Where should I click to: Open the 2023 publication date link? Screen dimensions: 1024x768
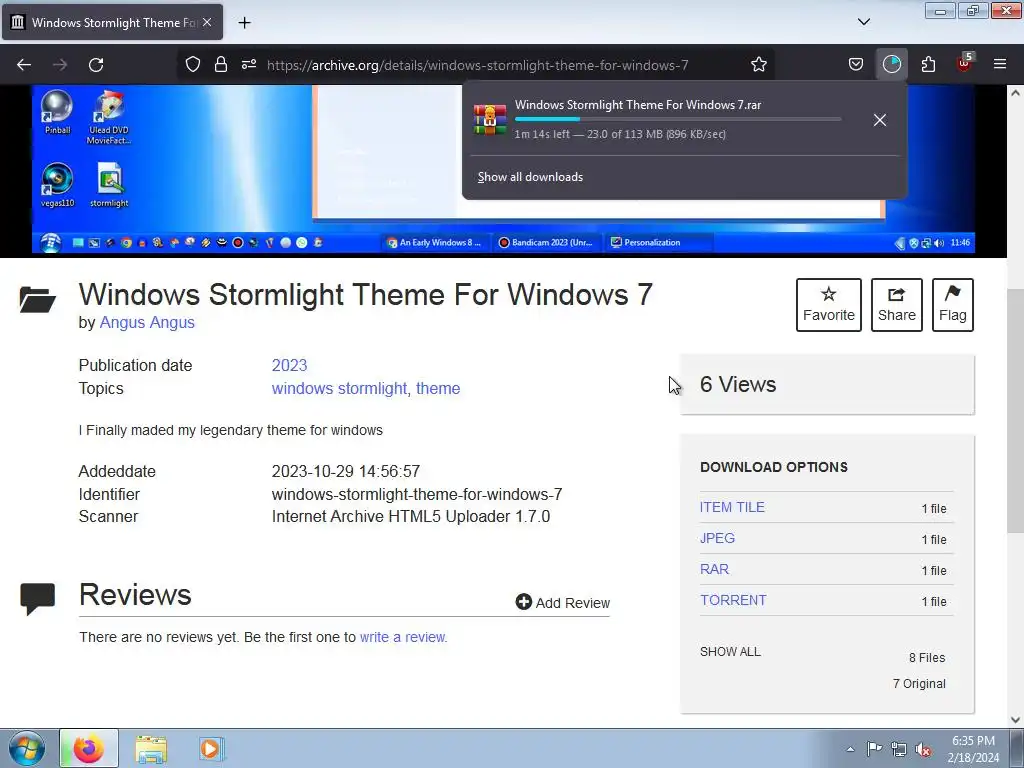pyautogui.click(x=289, y=365)
